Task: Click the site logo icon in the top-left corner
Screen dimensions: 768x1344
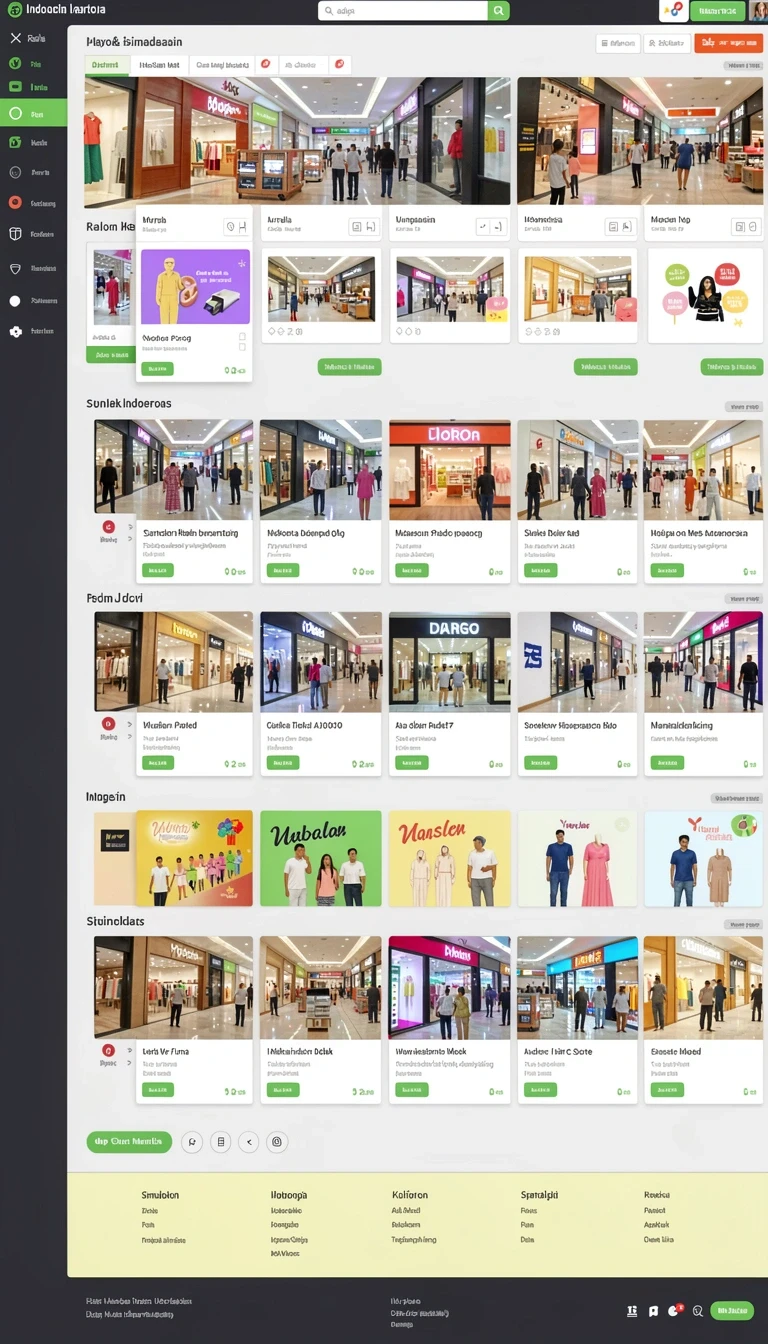Action: coord(14,9)
